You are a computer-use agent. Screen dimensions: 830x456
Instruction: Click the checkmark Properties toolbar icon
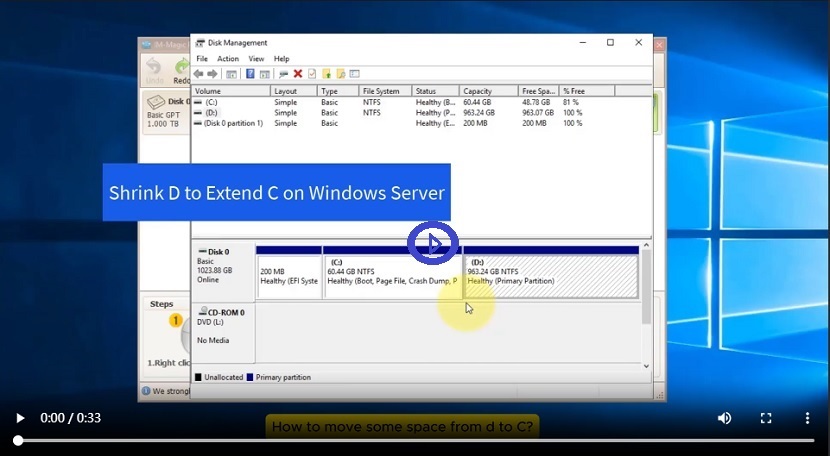coord(312,74)
